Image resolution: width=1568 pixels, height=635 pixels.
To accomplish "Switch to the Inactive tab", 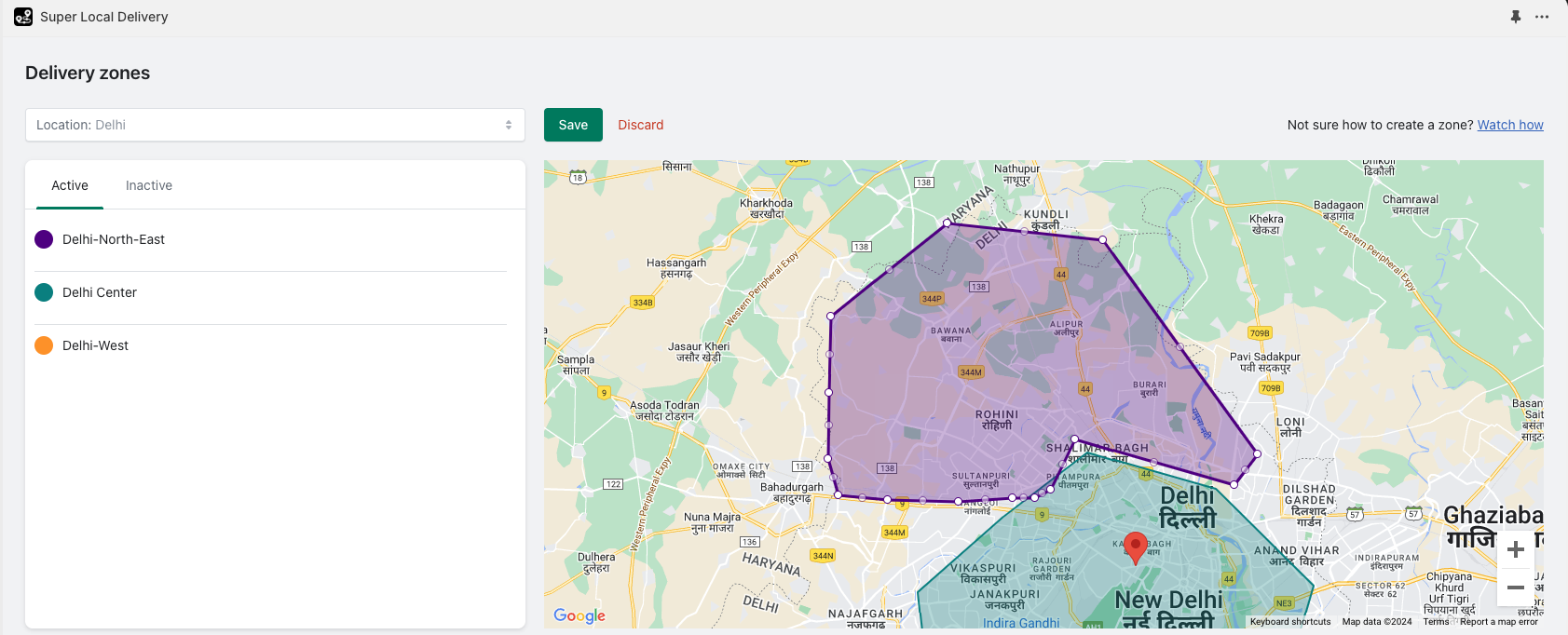I will 149,185.
